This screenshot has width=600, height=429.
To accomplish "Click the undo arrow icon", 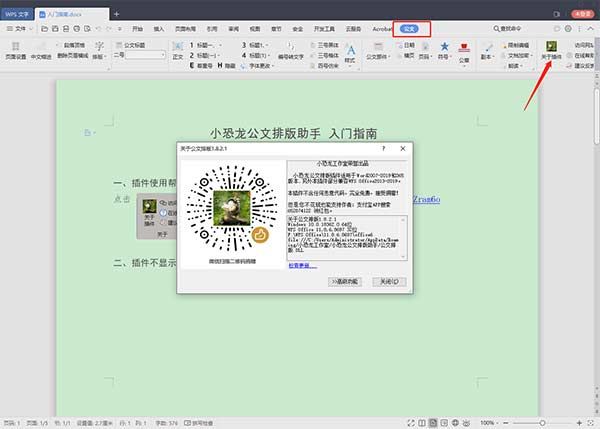I will [x=98, y=29].
